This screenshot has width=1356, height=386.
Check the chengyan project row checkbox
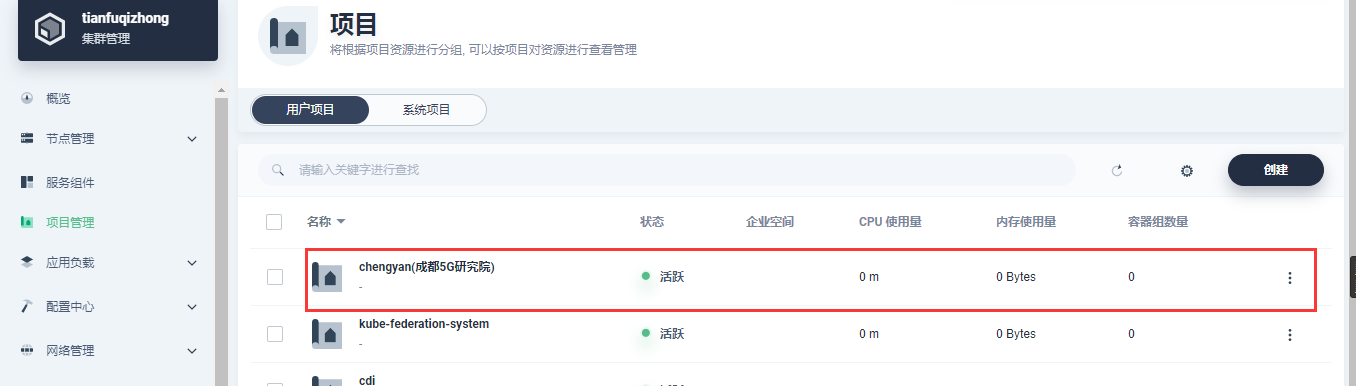(x=275, y=277)
